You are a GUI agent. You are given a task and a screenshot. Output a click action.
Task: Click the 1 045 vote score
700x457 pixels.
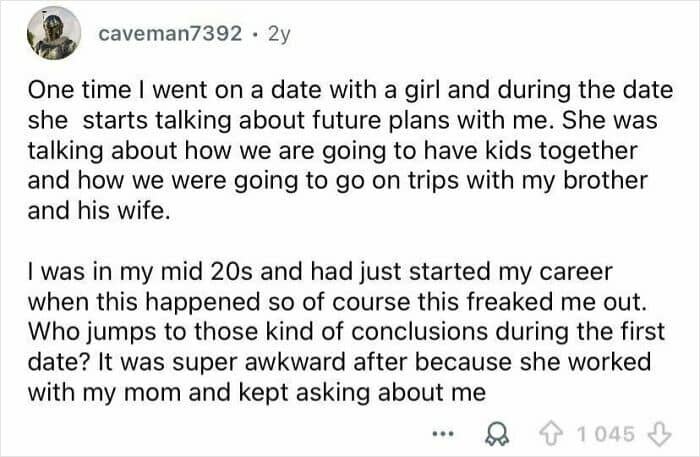[x=606, y=433]
